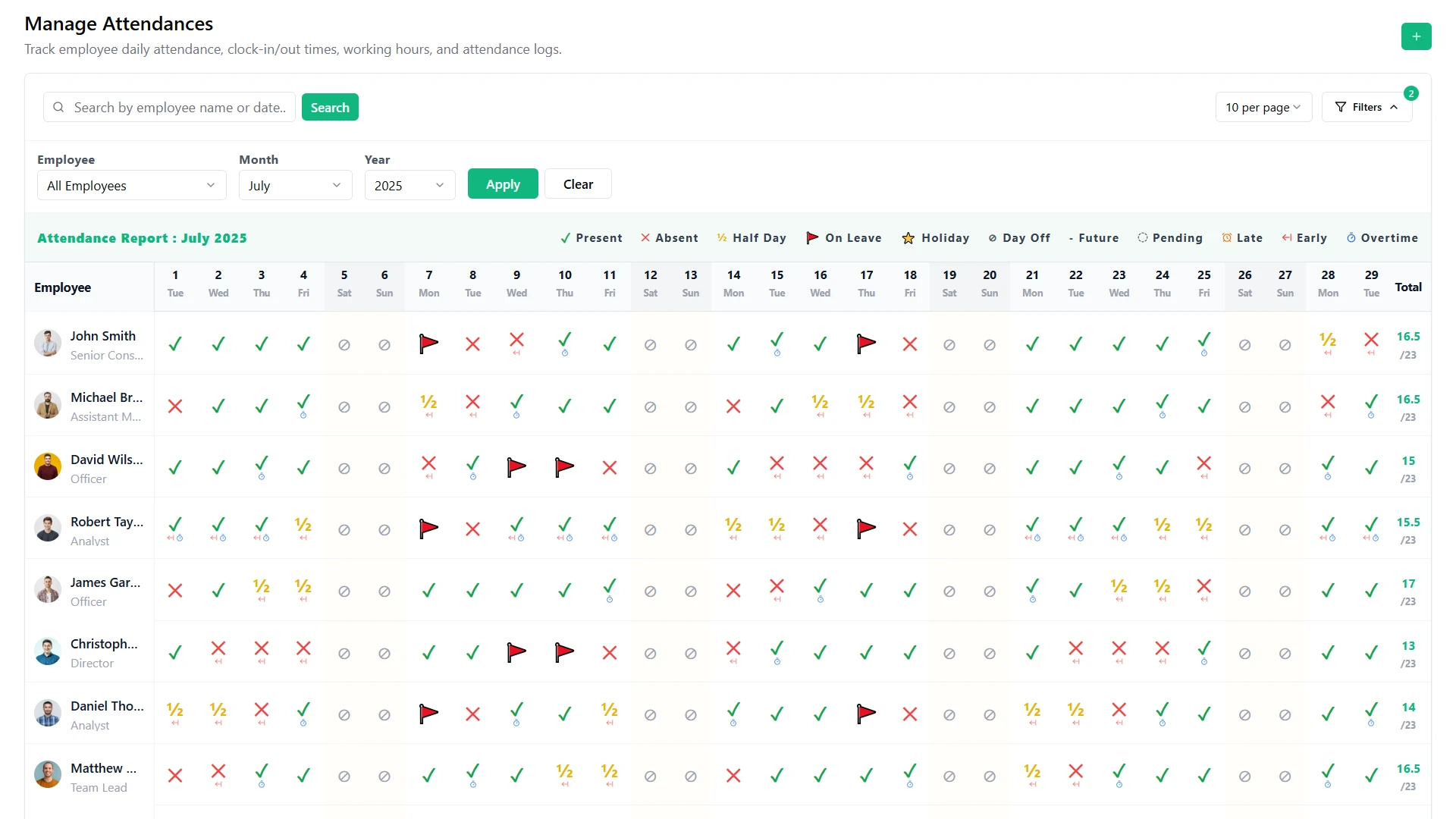Click Matthew's day off icon on day 27
Image resolution: width=1456 pixels, height=819 pixels.
(1285, 777)
